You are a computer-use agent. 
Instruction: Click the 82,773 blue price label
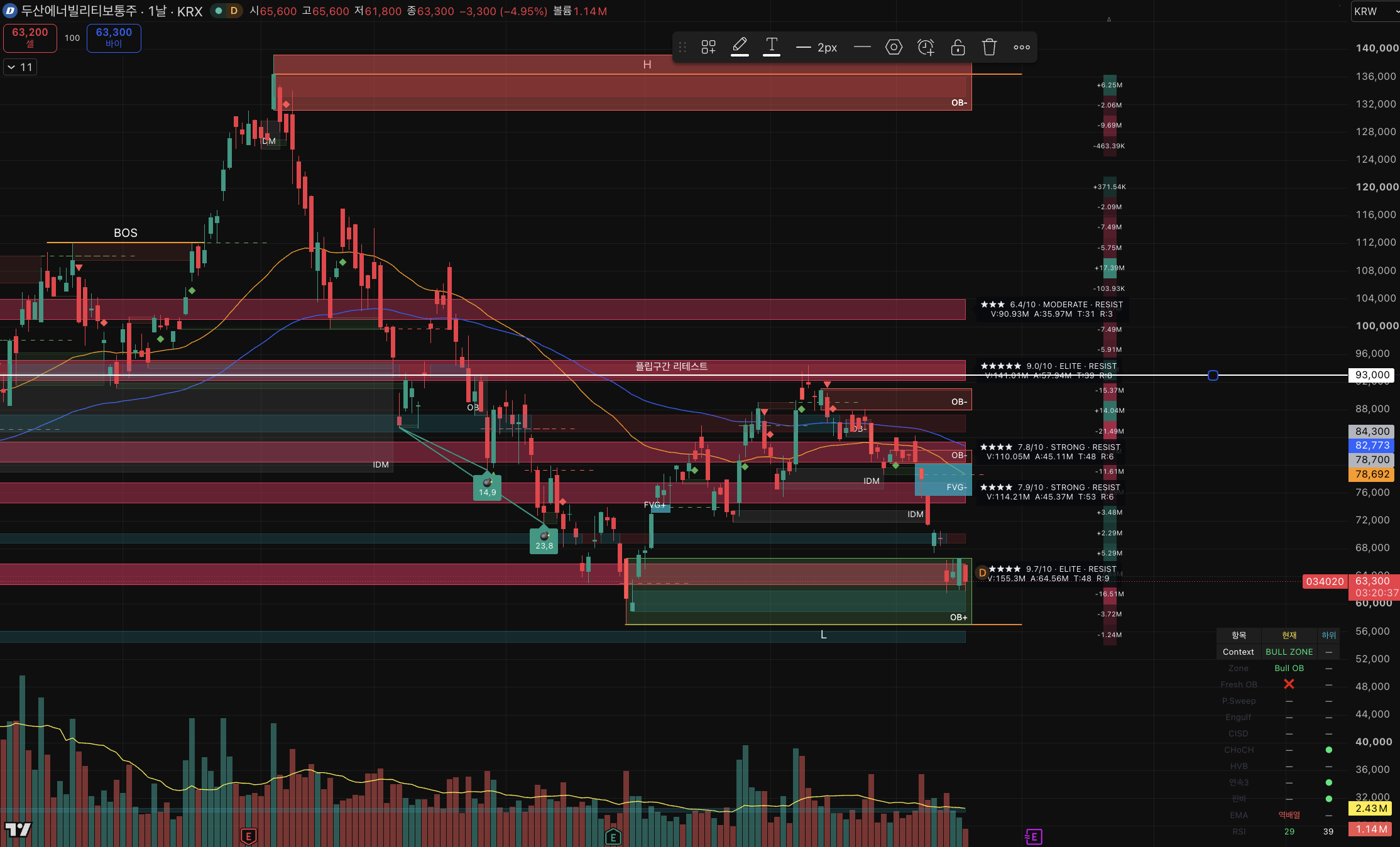1372,445
